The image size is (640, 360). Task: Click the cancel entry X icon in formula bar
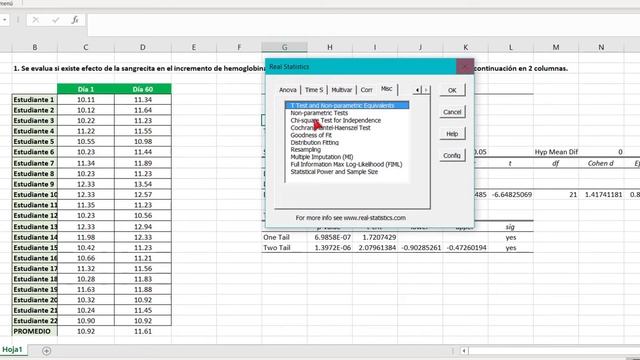click(36, 20)
